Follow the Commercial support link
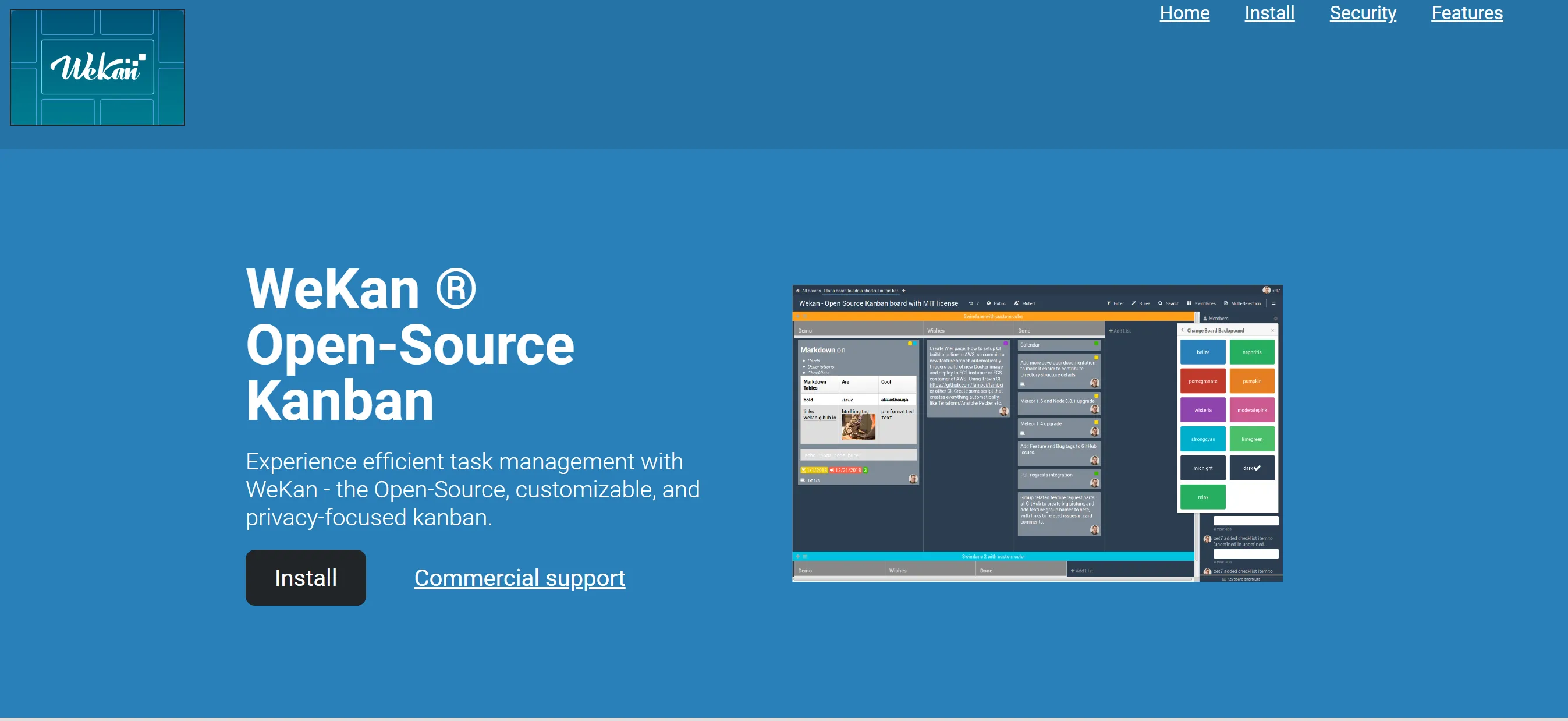The height and width of the screenshot is (721, 1568). coord(519,577)
